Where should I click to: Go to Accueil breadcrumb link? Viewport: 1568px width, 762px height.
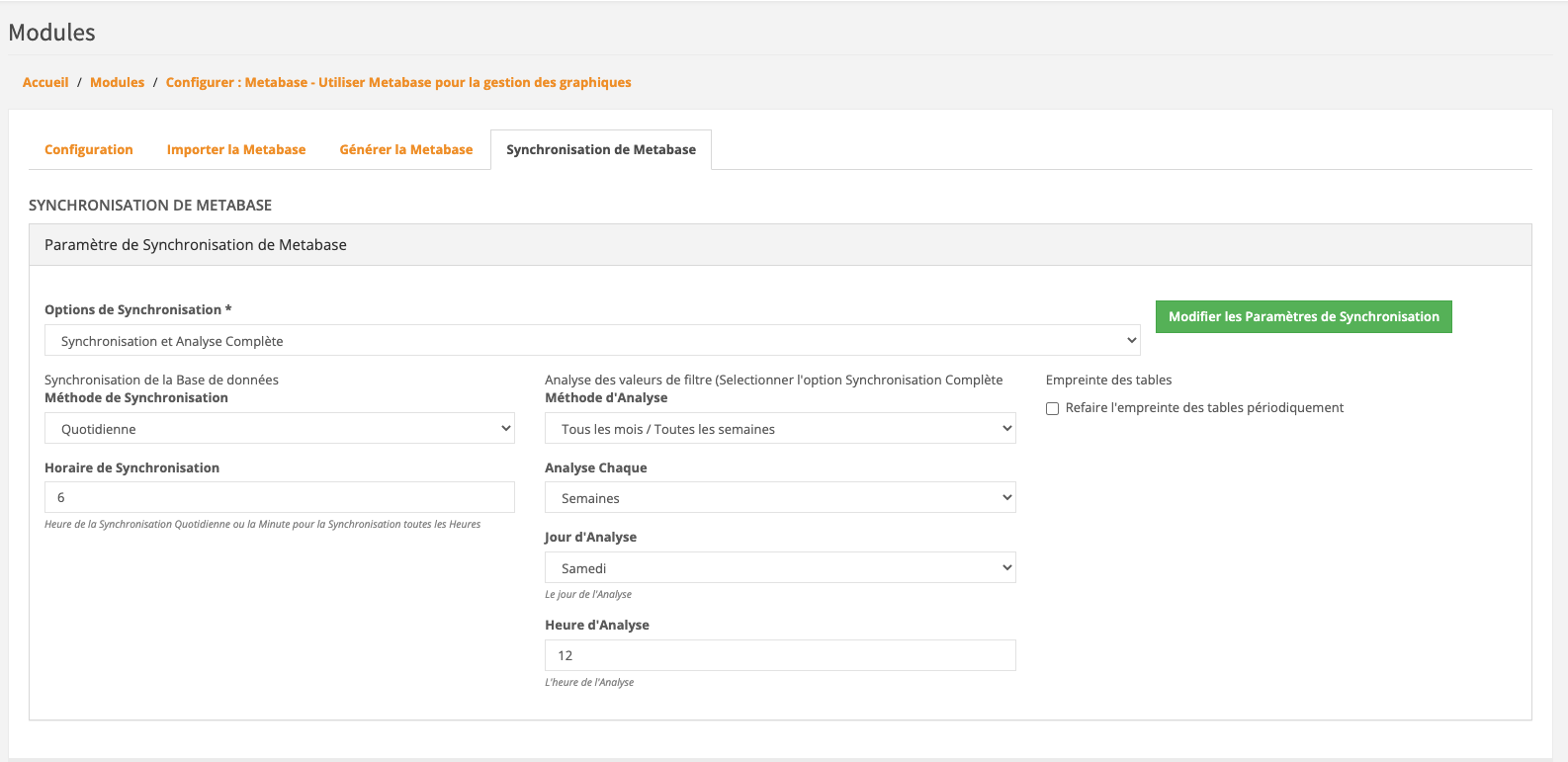coord(45,82)
